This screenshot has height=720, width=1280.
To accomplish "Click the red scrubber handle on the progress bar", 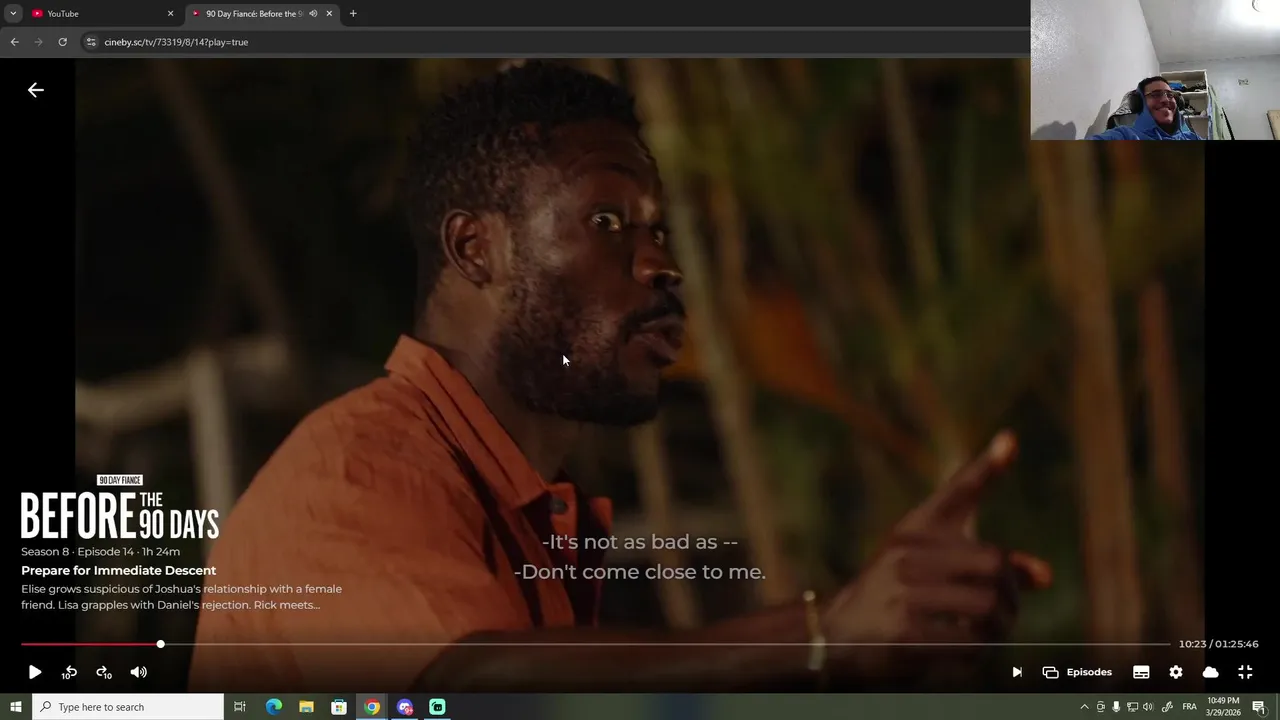I will click(x=160, y=644).
